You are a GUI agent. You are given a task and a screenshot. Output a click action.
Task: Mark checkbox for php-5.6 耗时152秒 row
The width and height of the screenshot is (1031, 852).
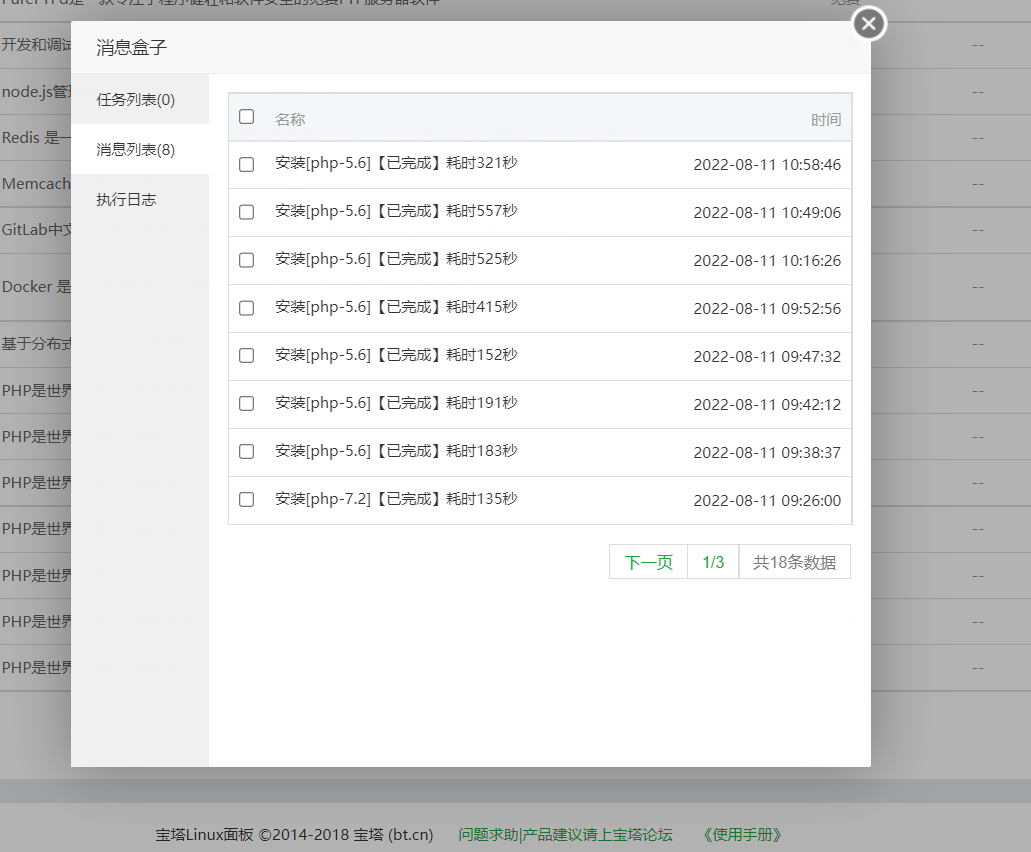[x=247, y=356]
